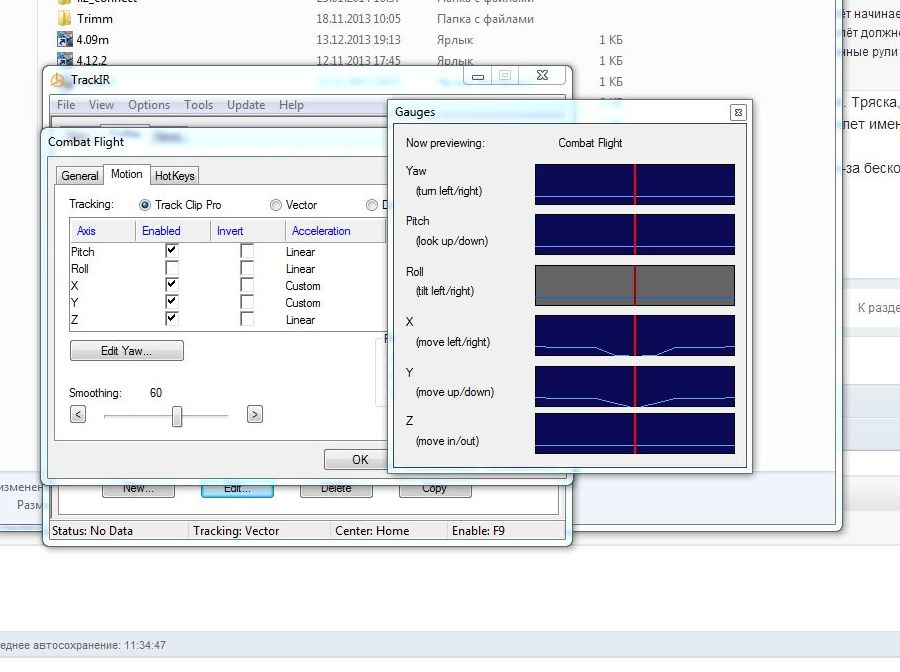Switch to the Motion tab
Screen dimensions: 900x672
[x=127, y=174]
